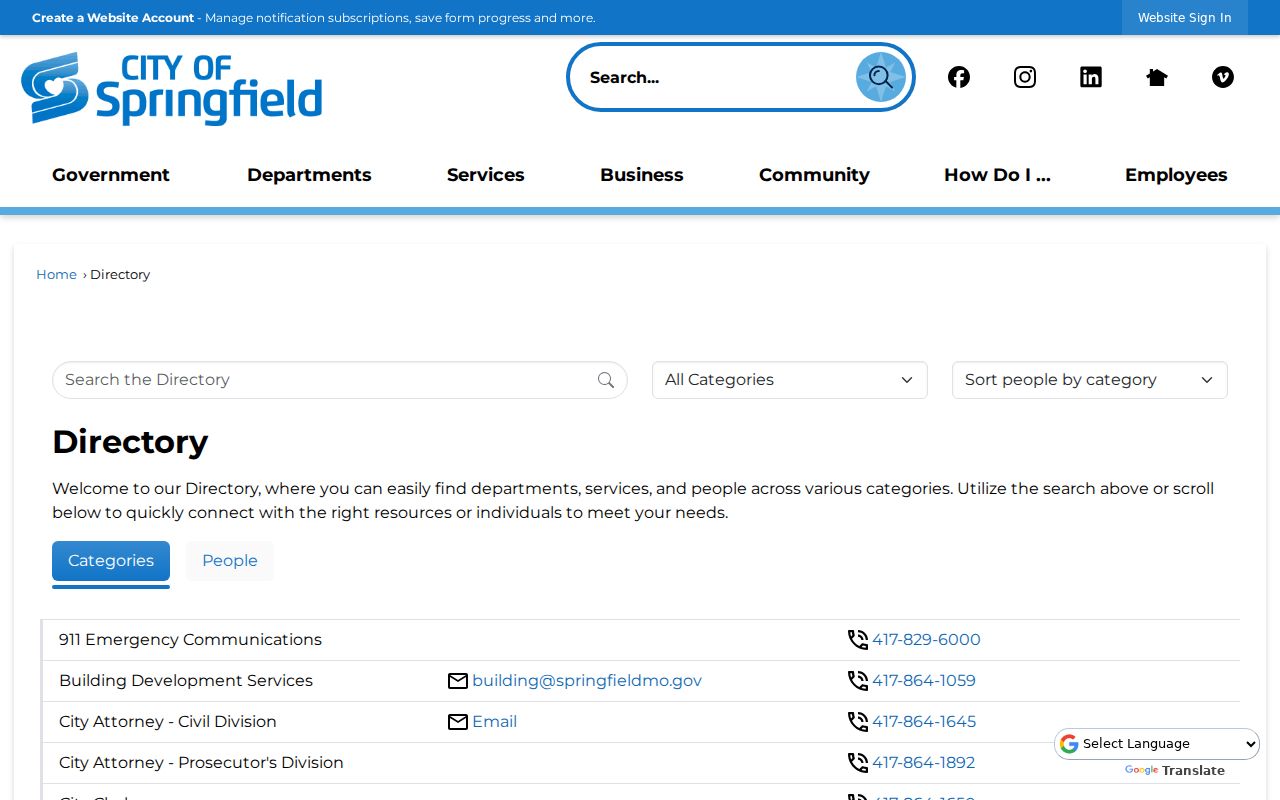The width and height of the screenshot is (1280, 800).
Task: Click phone icon beside 417-864-1645
Action: [858, 722]
